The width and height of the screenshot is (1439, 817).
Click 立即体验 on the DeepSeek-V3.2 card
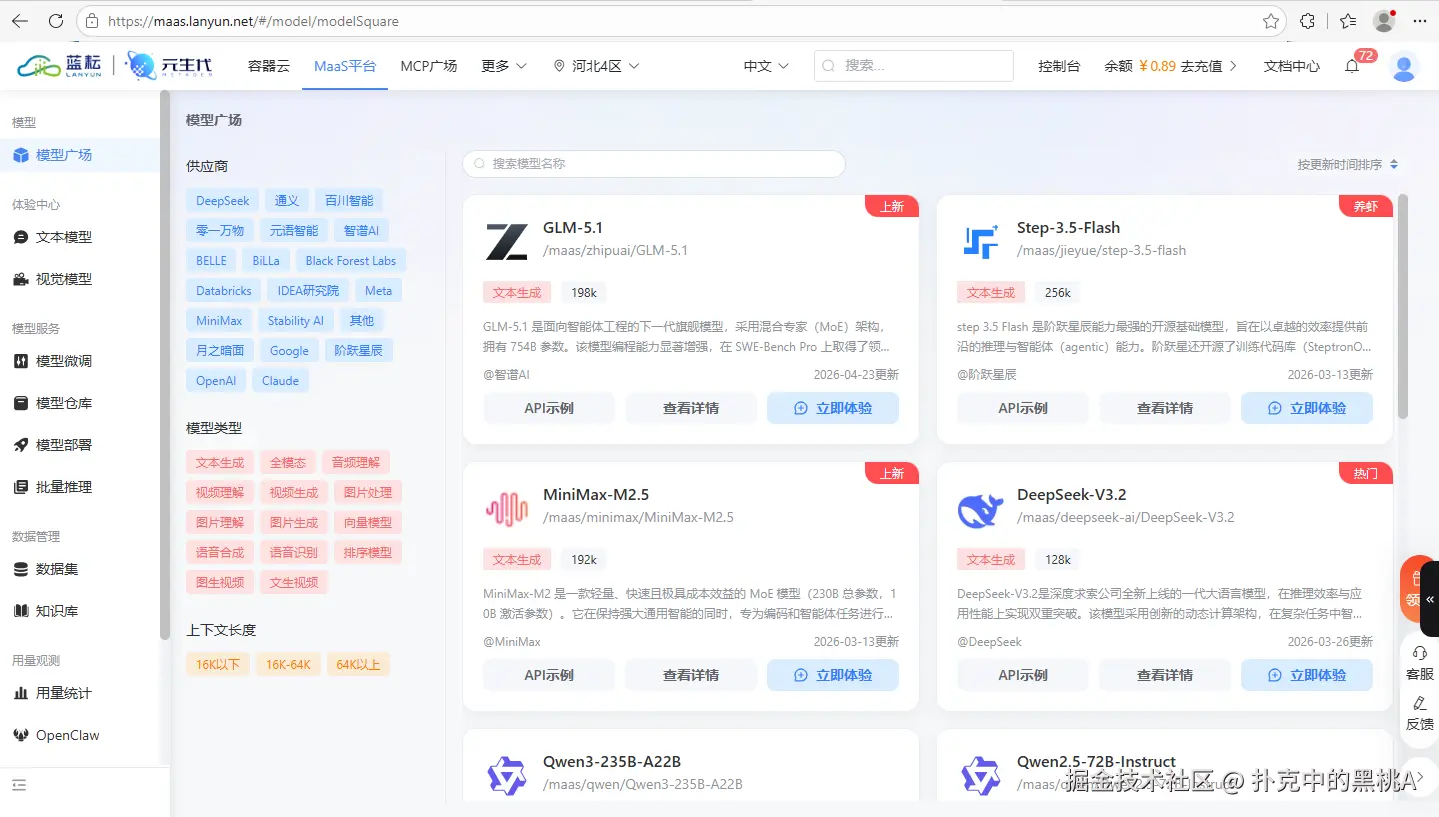click(x=1307, y=675)
